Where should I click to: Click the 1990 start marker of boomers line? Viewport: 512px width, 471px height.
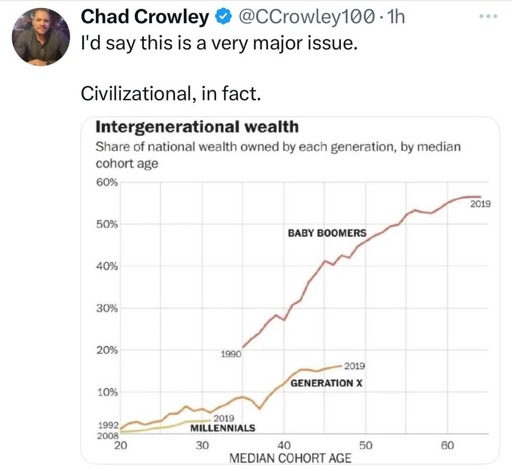[x=231, y=354]
